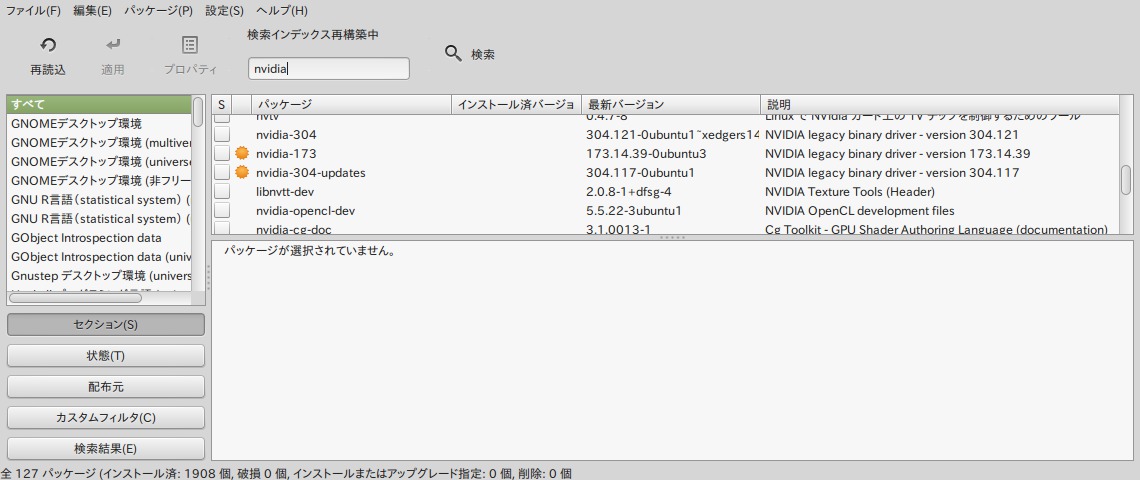1140x480 pixels.
Task: Select GNOMEデスクトップ環境 (multiverse) section
Action: (99, 143)
